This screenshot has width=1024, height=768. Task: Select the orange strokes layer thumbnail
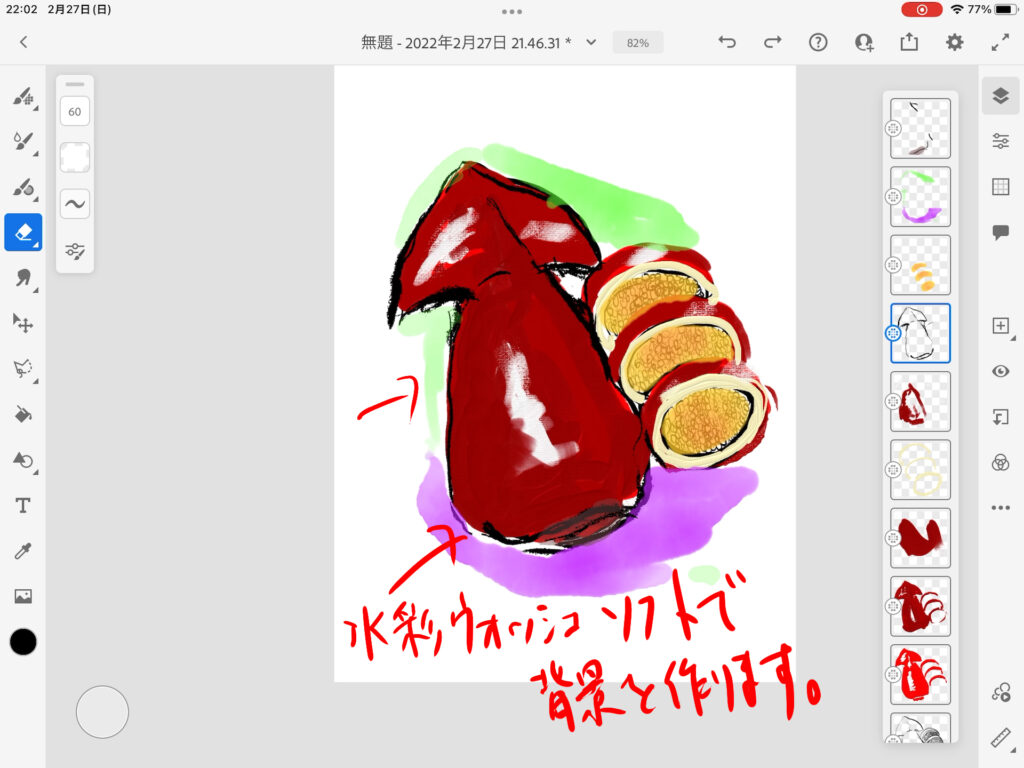[x=920, y=265]
